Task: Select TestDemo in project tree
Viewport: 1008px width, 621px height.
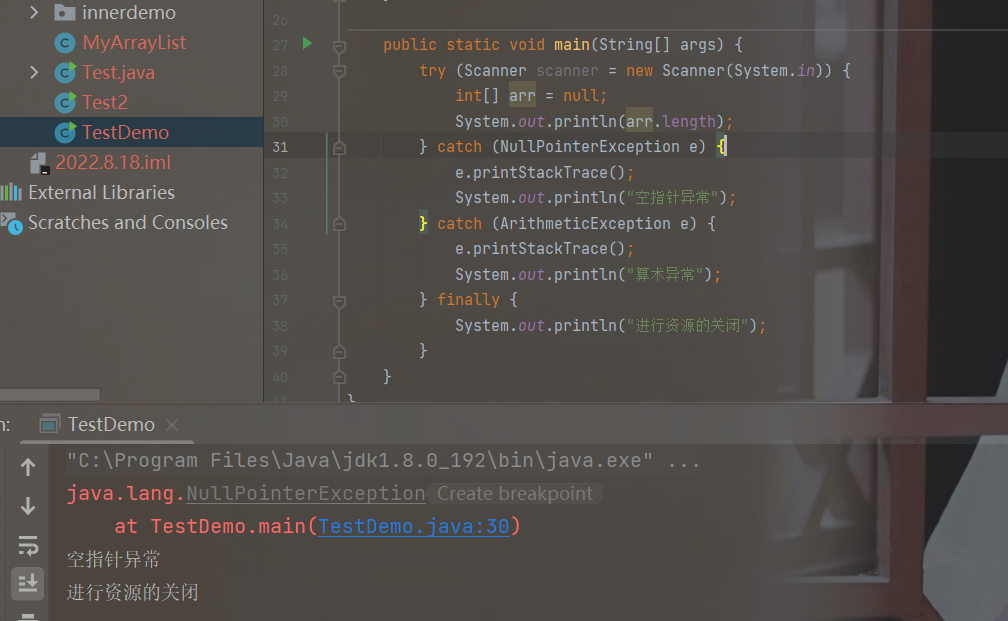Action: 125,132
